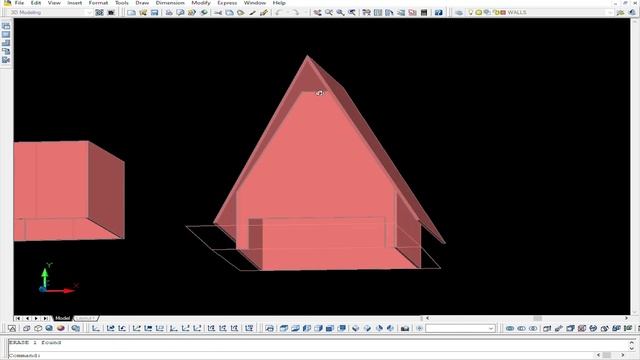Viewport: 640px width, 360px height.
Task: Expand the empty dropdown in bottom toolbar
Action: (491, 328)
